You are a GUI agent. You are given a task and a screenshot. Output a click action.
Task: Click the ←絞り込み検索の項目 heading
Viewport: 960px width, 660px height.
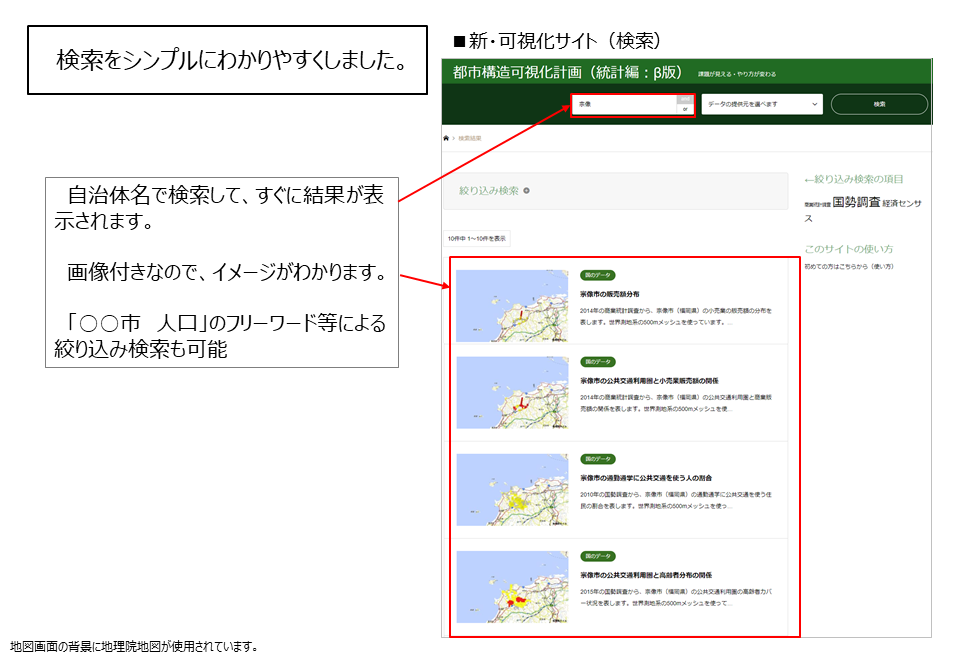click(853, 179)
